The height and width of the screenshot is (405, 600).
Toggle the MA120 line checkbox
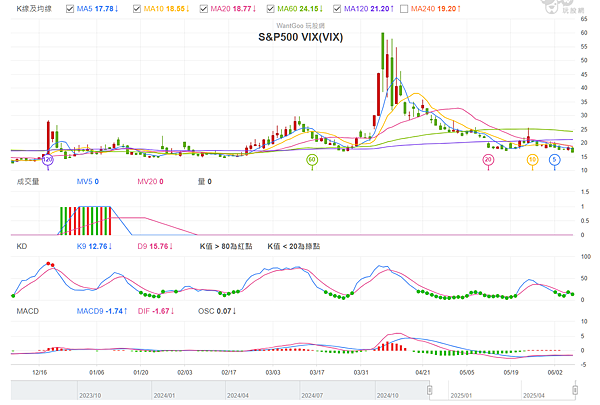pyautogui.click(x=337, y=9)
